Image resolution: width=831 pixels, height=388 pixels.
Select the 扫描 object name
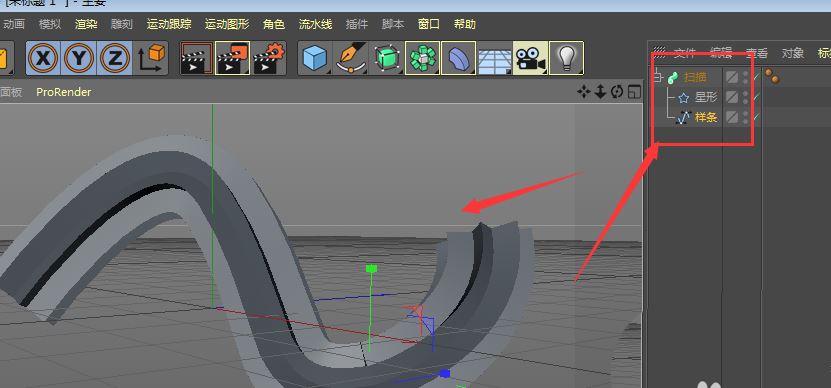(695, 77)
